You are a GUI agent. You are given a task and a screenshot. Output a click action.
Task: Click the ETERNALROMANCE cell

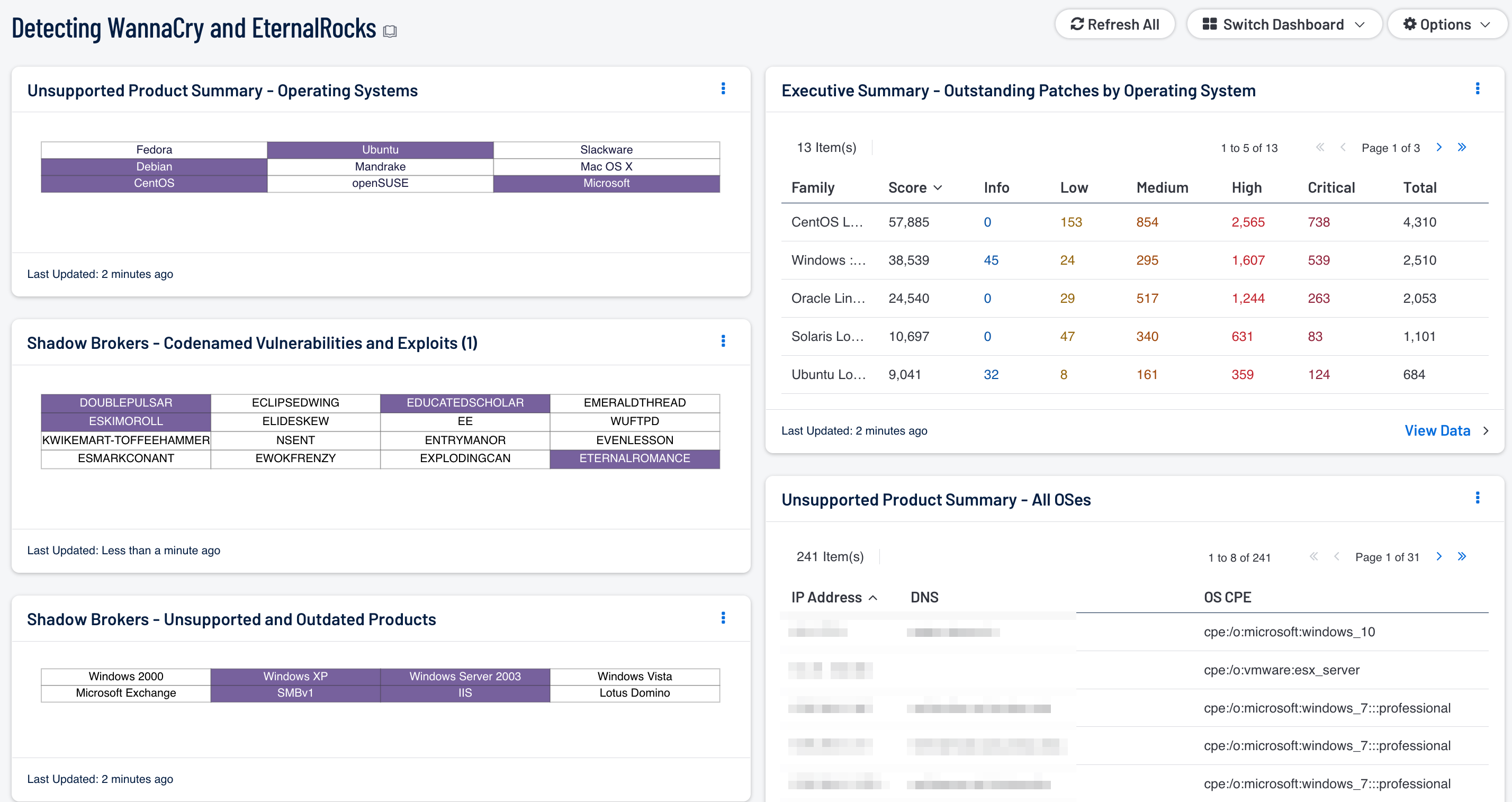click(634, 458)
